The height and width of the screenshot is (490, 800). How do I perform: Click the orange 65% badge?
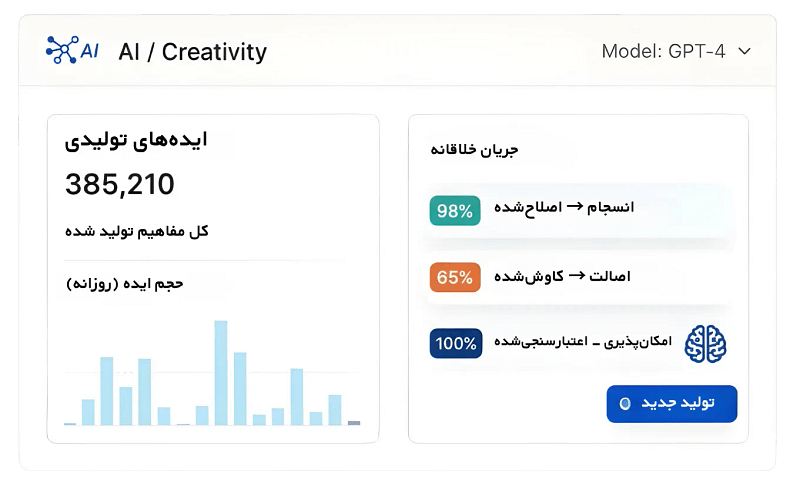pos(454,277)
